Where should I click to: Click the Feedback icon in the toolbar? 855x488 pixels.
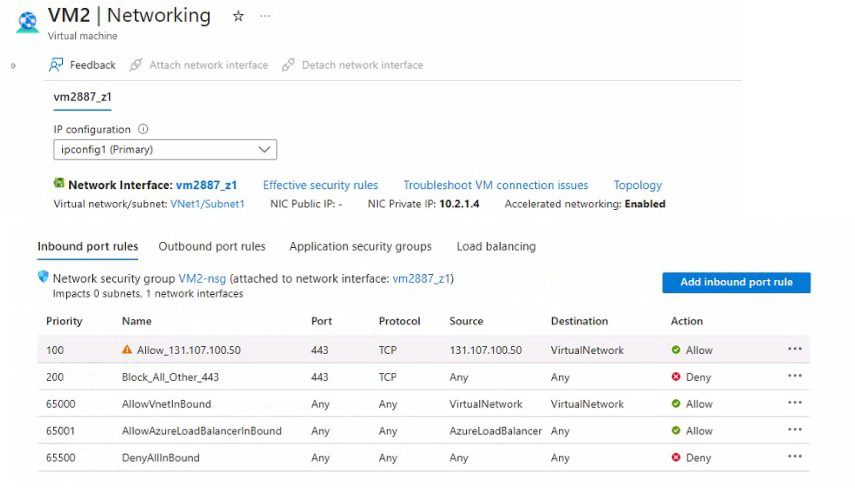[56, 65]
